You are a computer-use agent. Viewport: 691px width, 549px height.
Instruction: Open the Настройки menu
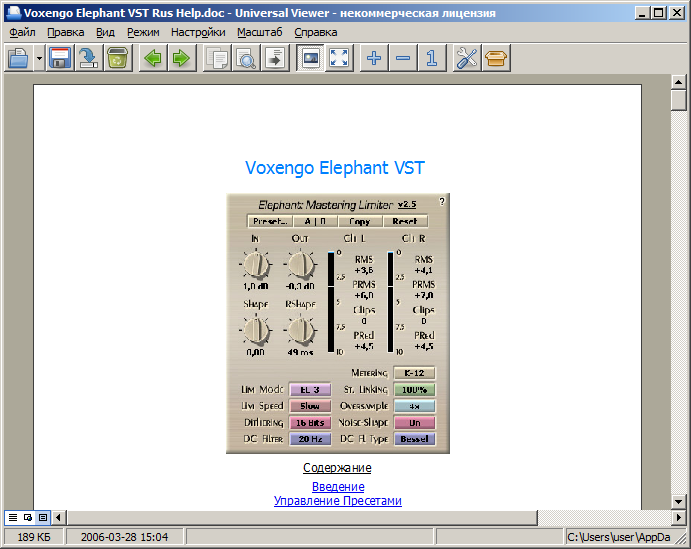tap(198, 32)
